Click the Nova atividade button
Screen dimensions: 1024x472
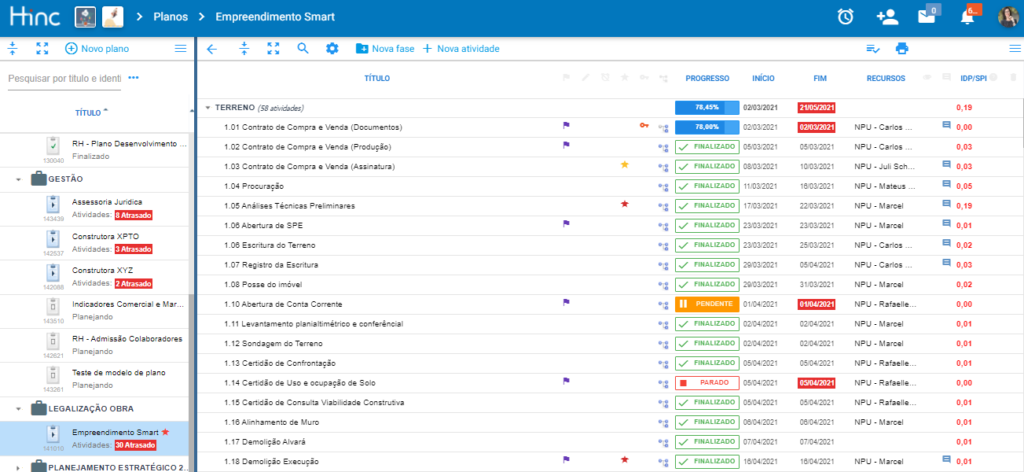[460, 48]
